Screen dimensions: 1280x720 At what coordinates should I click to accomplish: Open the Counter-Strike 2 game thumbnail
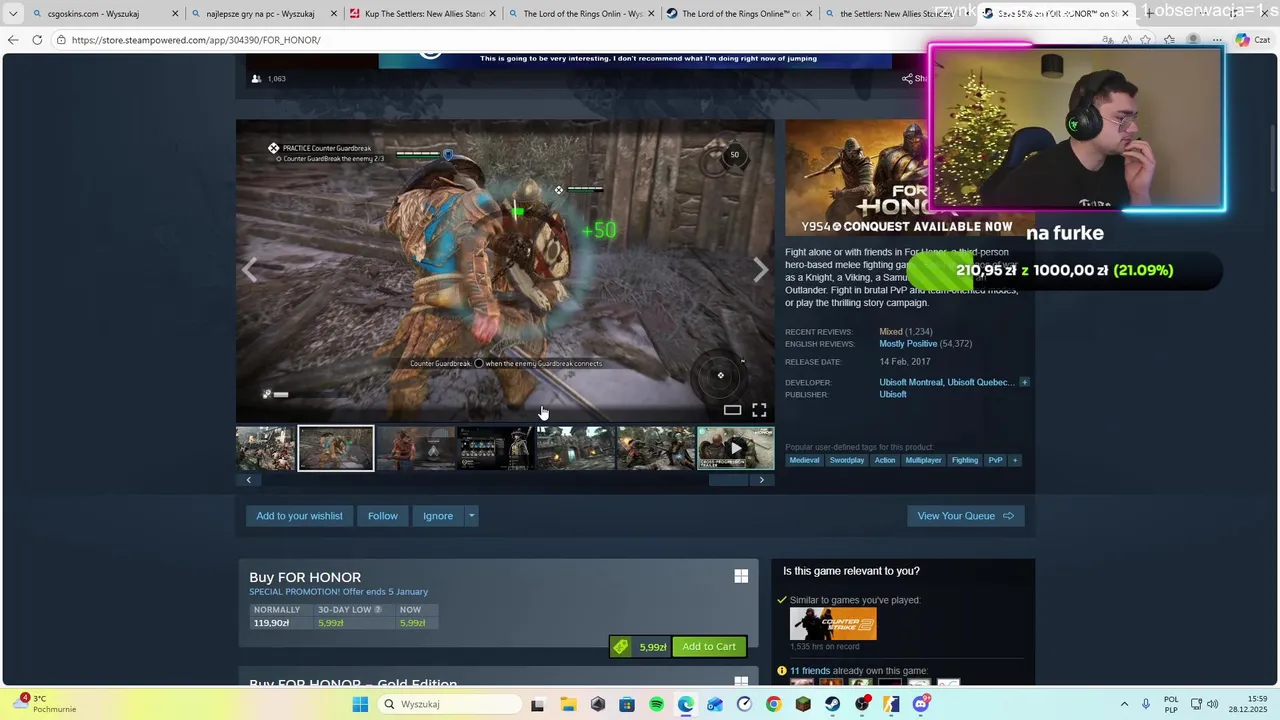[x=833, y=624]
